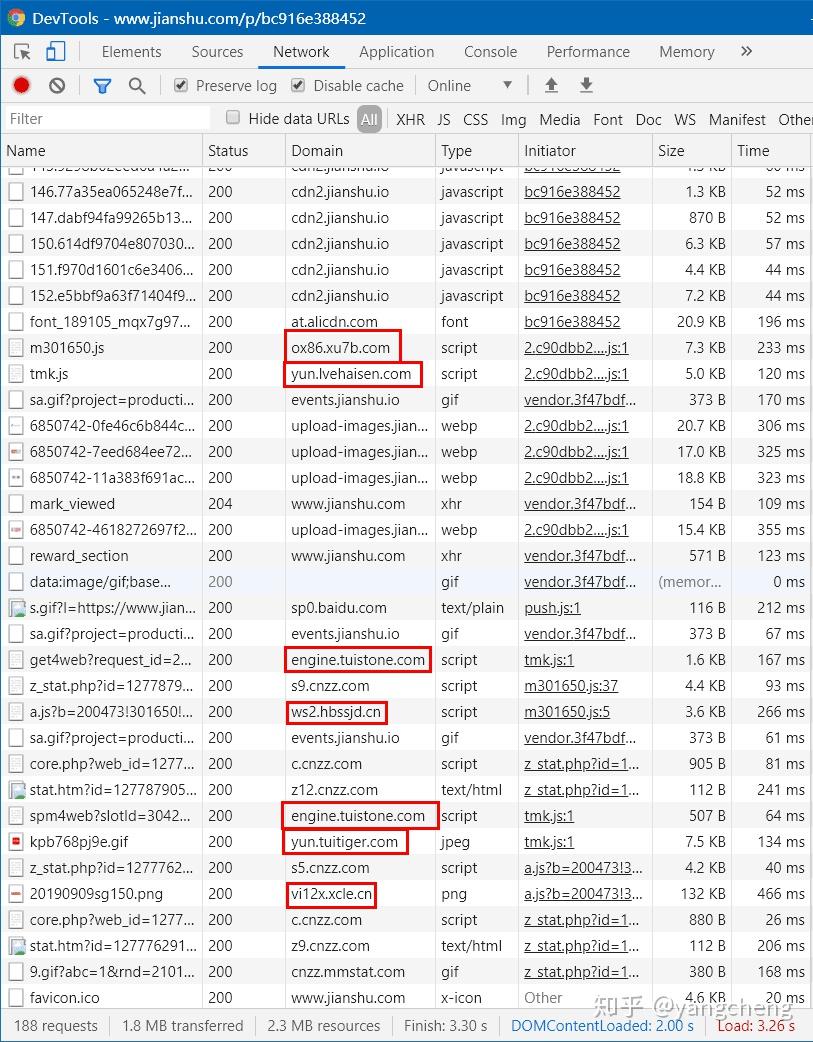Click the import HAR upload arrow
Screen dimensions: 813x1042
[551, 85]
